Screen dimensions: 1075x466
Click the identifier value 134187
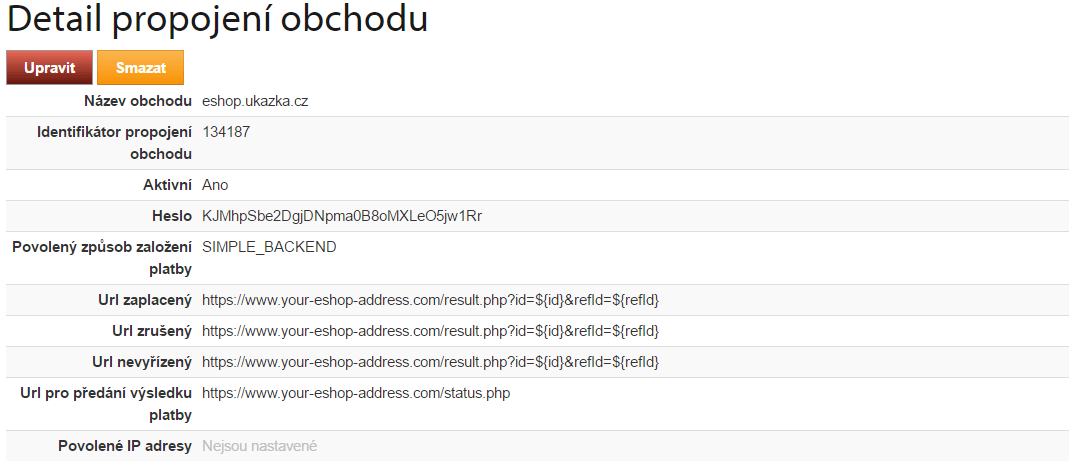[x=226, y=132]
